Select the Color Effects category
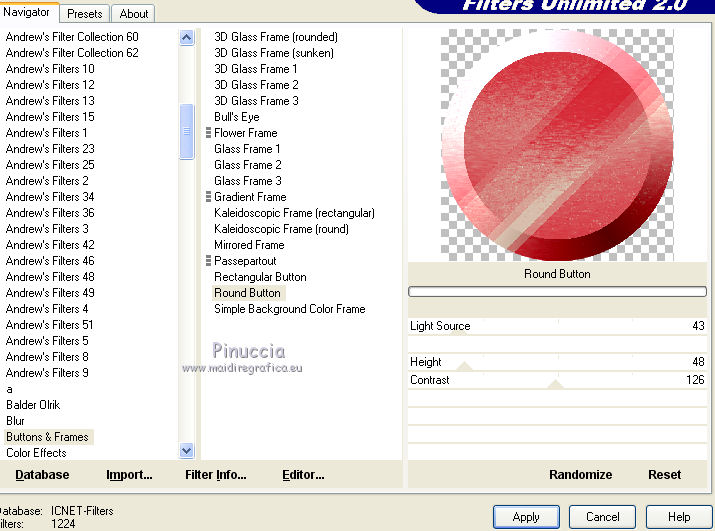This screenshot has height=531, width=715. click(36, 453)
